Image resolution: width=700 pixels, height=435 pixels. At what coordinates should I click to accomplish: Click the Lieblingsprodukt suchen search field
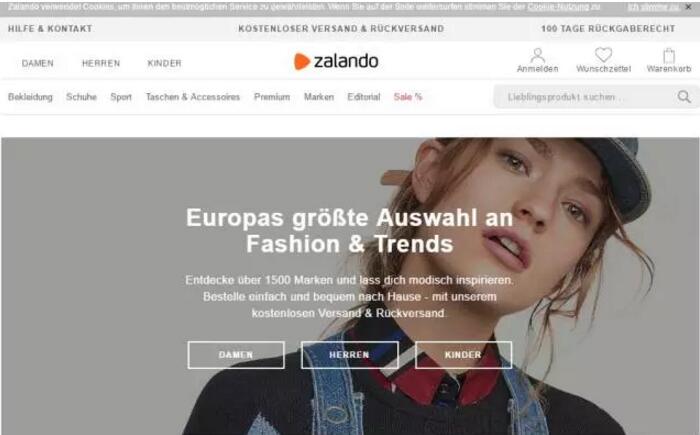tap(585, 96)
